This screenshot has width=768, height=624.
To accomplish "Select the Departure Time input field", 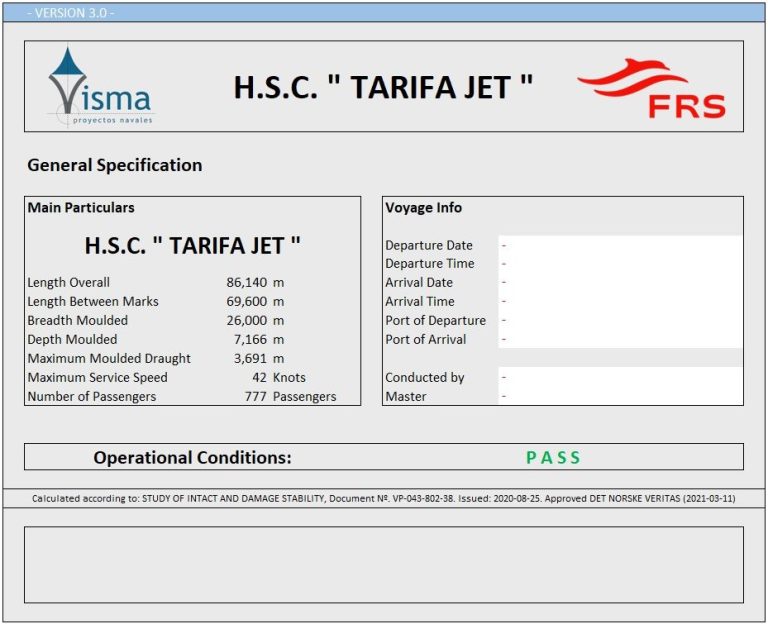I will click(620, 264).
